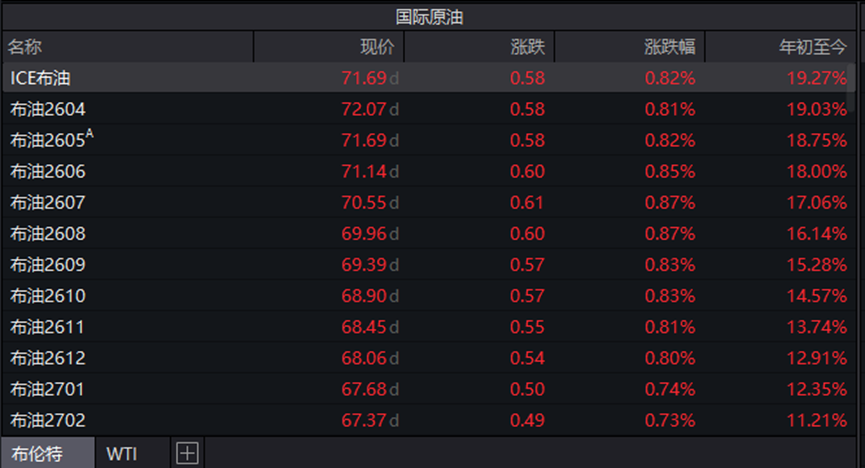The height and width of the screenshot is (468, 865).
Task: Sort by 涨跌幅 column header
Action: [x=669, y=47]
